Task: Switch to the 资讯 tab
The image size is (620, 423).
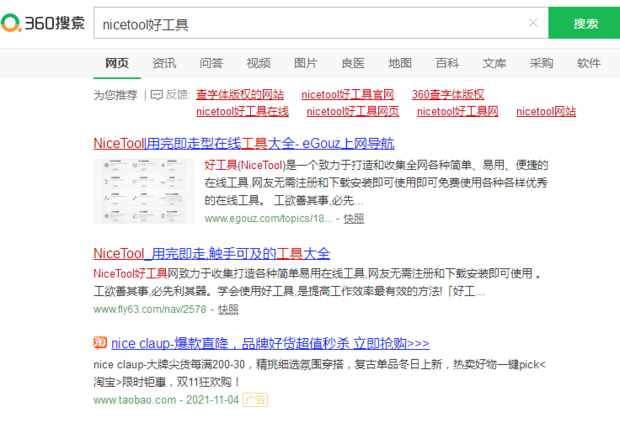Action: click(164, 63)
